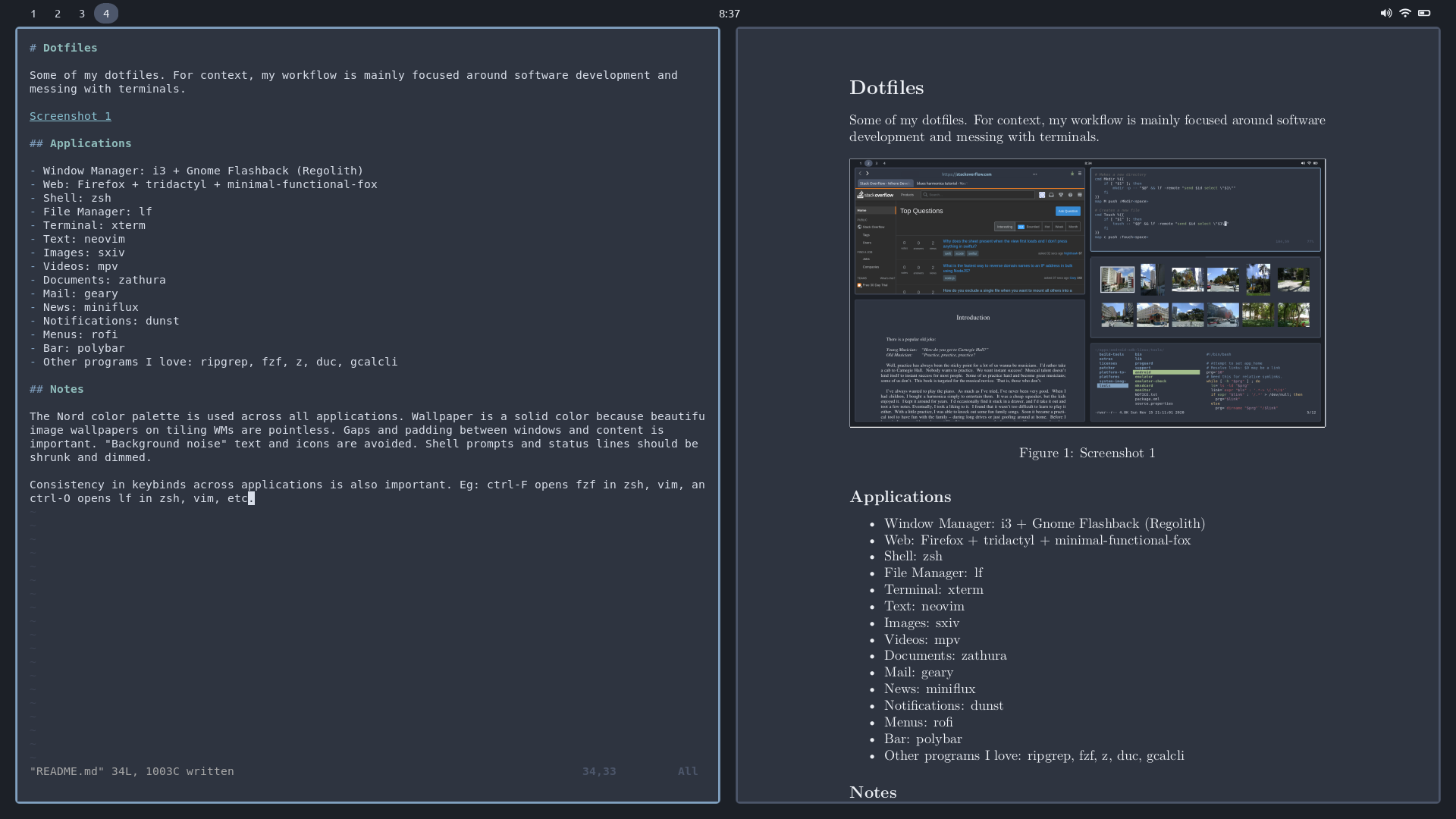Click the 'Text: neovim' line in editor
1456x819 pixels.
(x=77, y=239)
